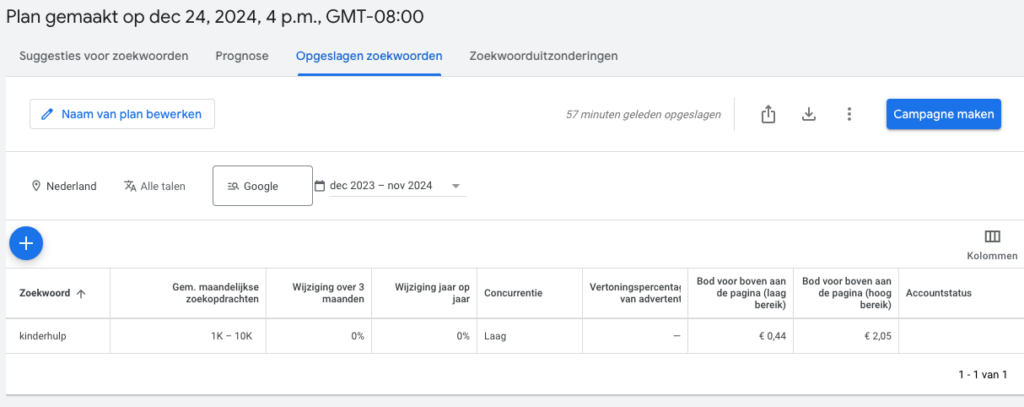Click the download icon
The image size is (1024, 407).
coord(809,114)
